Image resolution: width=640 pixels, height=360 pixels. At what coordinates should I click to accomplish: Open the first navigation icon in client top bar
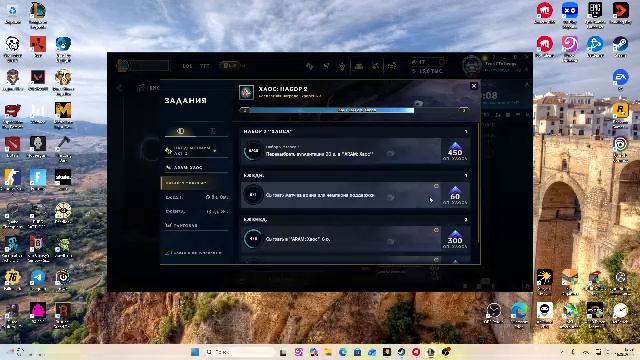point(309,66)
